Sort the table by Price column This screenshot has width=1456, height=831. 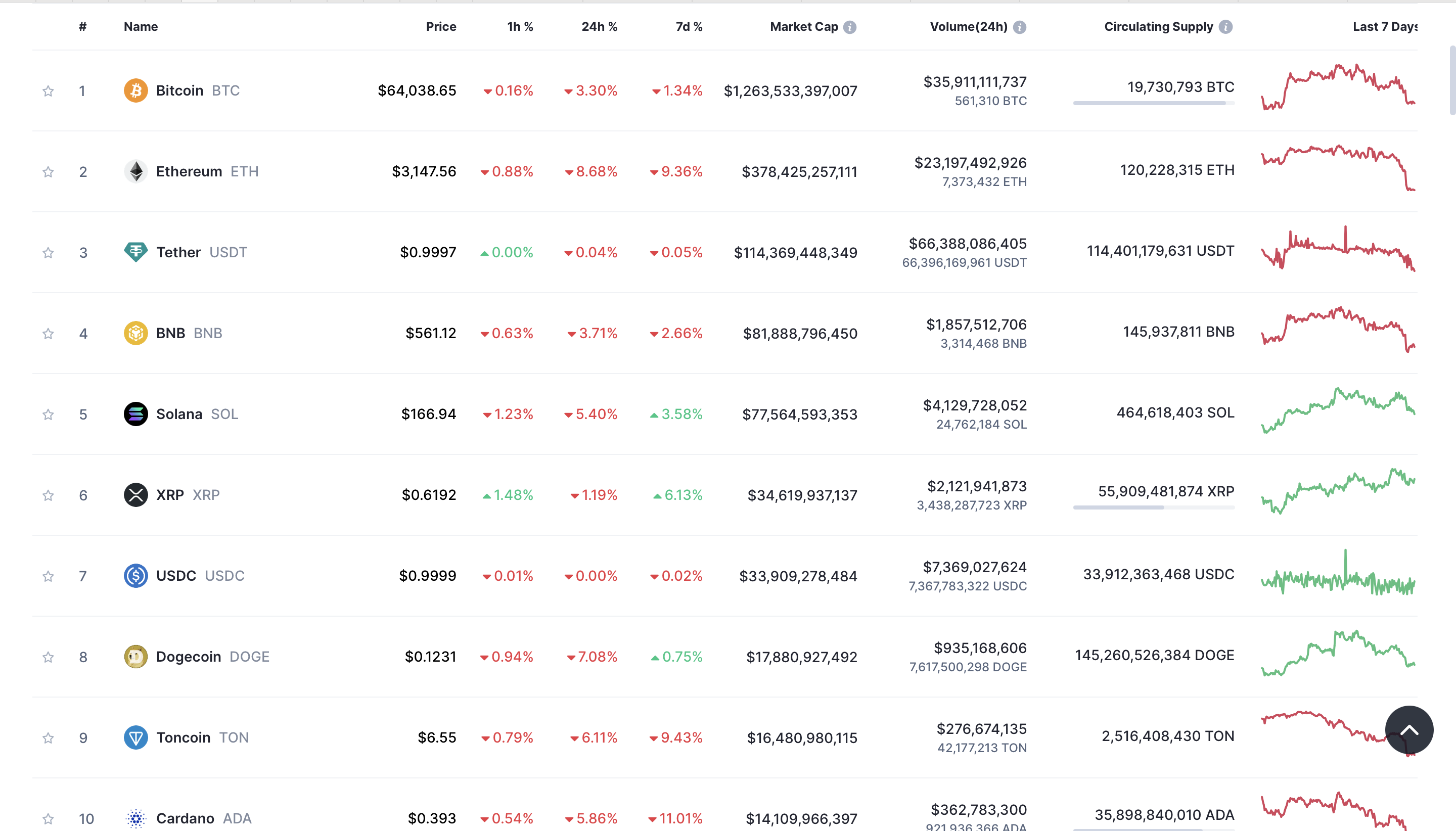[x=441, y=27]
